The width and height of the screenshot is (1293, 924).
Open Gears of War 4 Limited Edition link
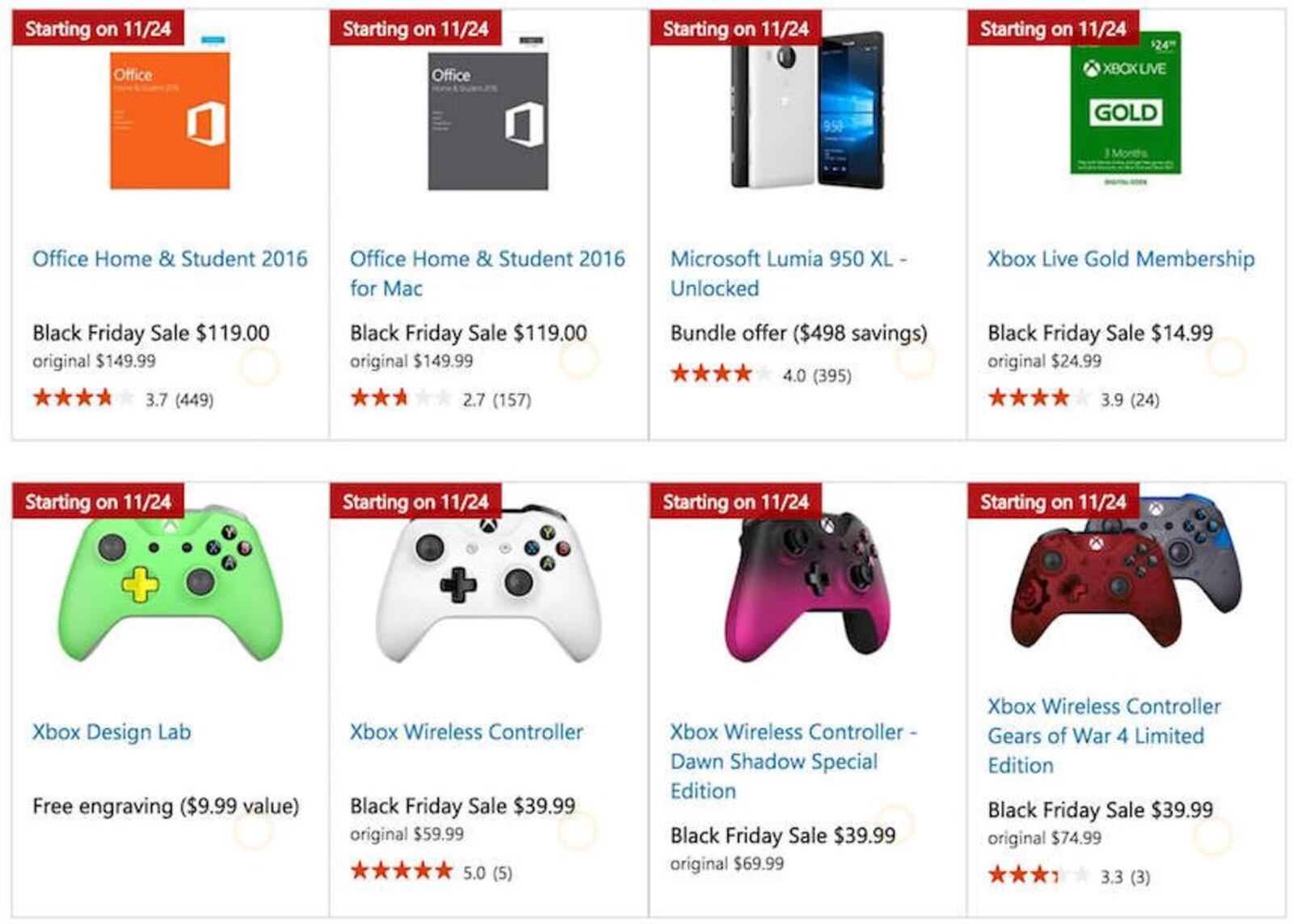pos(1104,736)
